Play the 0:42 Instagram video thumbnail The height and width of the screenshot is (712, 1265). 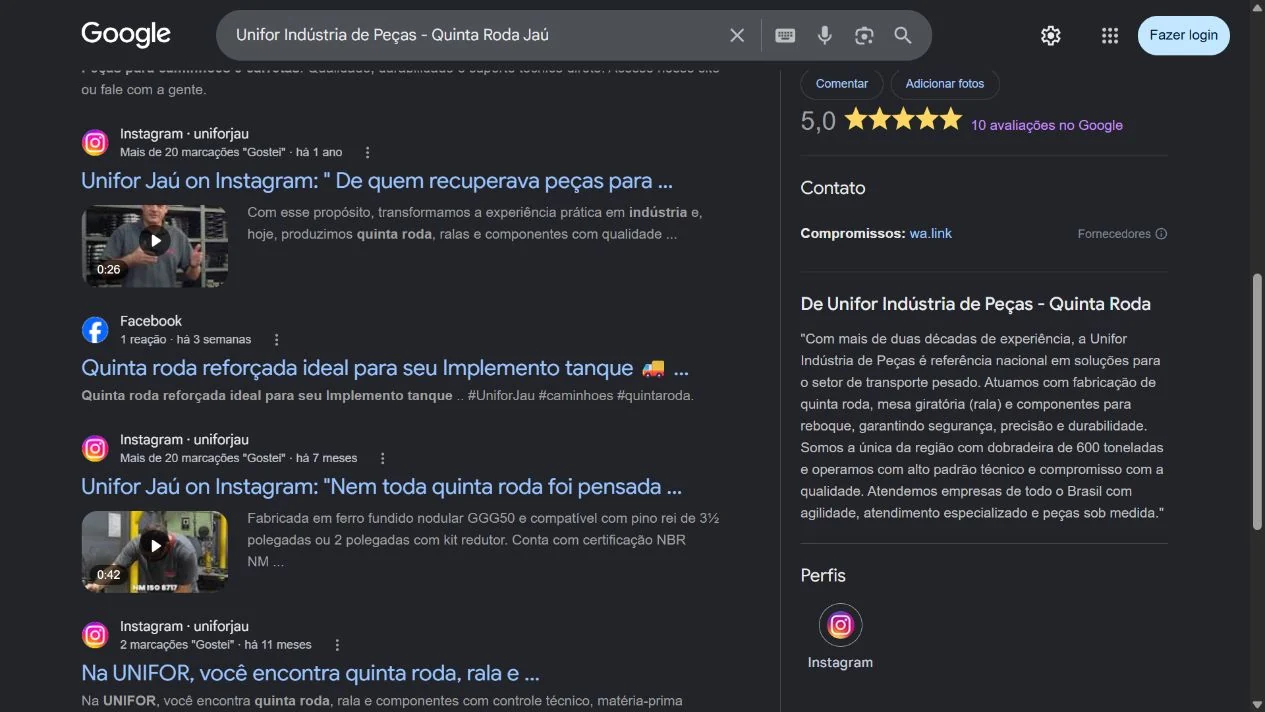(155, 552)
